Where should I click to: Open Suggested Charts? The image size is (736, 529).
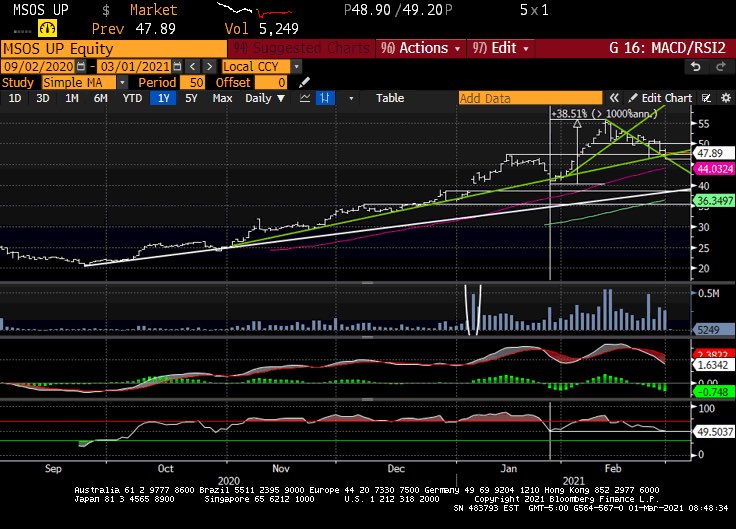tap(302, 48)
